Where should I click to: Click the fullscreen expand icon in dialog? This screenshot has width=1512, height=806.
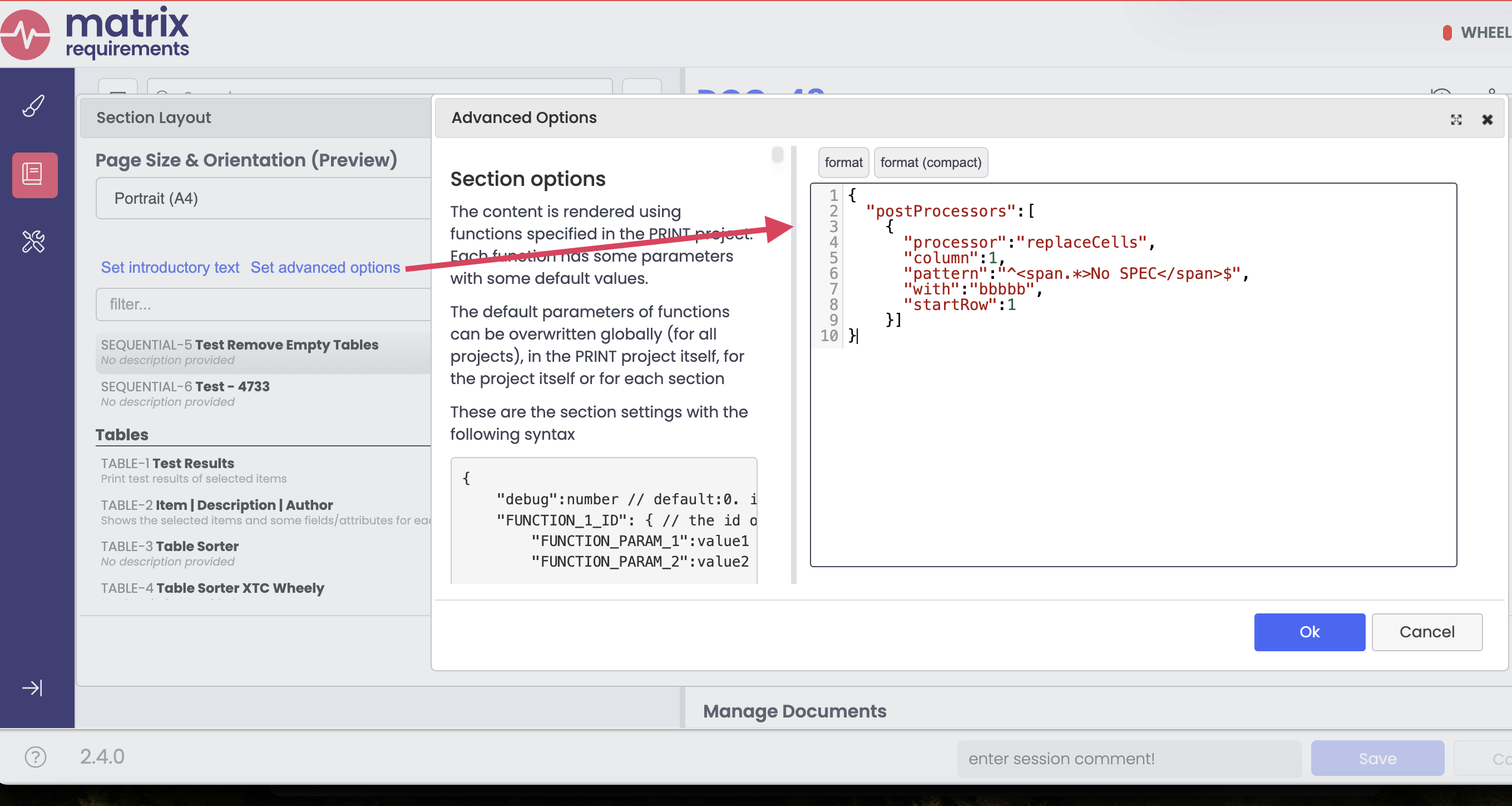pyautogui.click(x=1456, y=118)
